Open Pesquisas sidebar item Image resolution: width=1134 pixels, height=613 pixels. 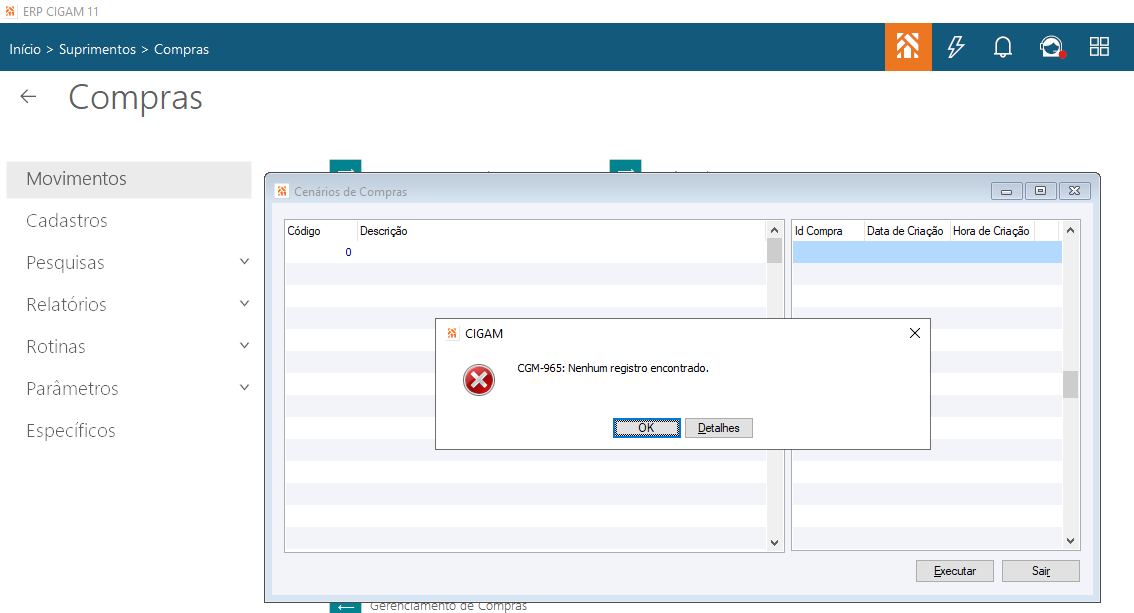(x=65, y=262)
